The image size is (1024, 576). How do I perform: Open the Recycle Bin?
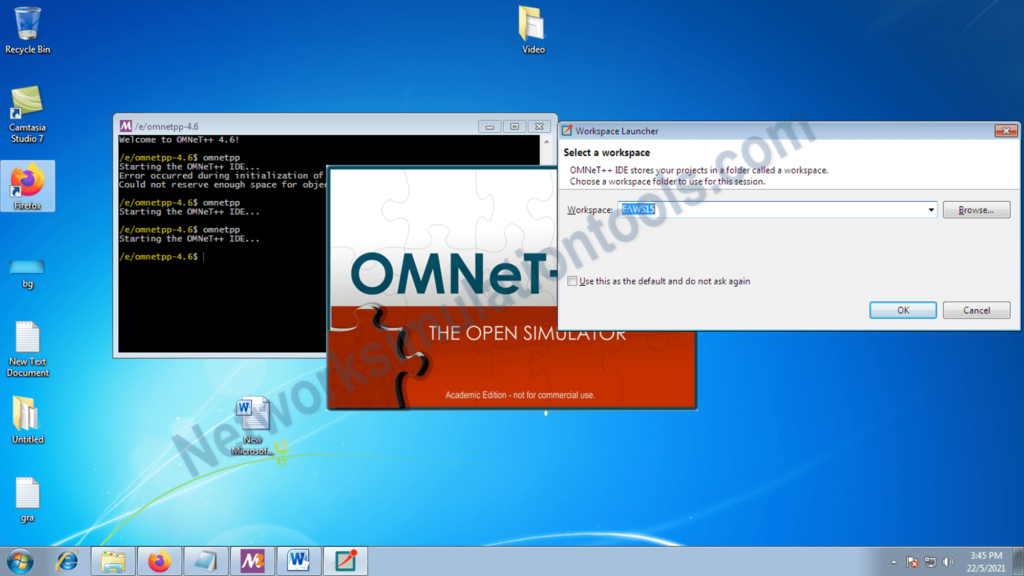tap(27, 22)
